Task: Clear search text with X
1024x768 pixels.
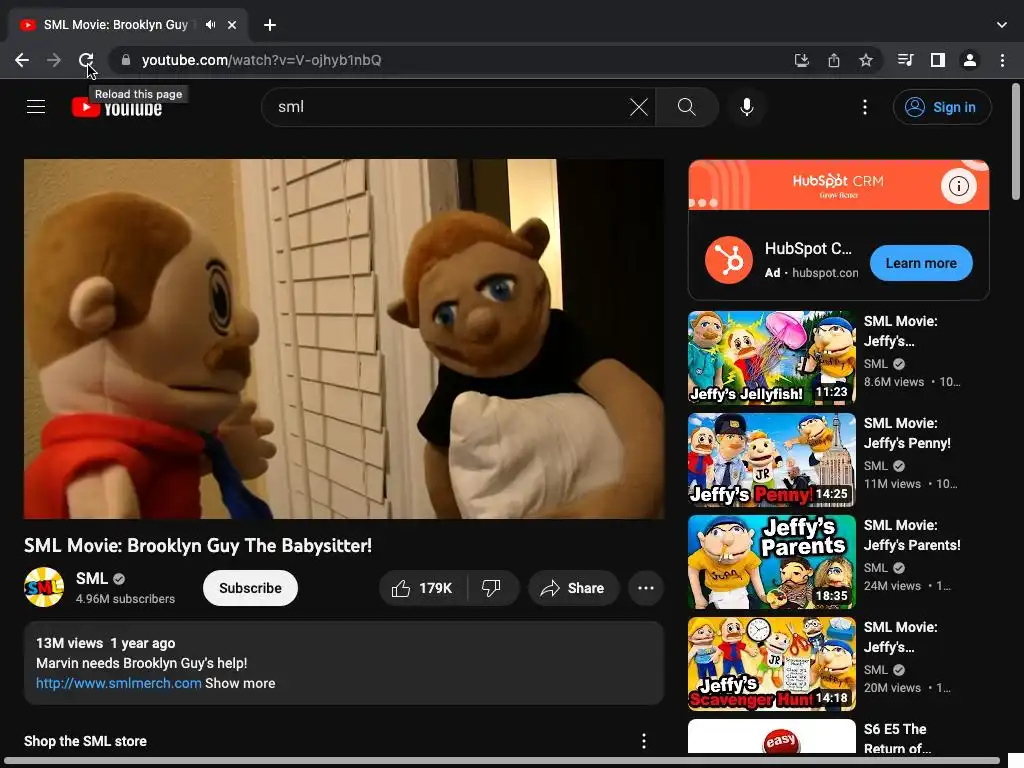Action: (639, 106)
